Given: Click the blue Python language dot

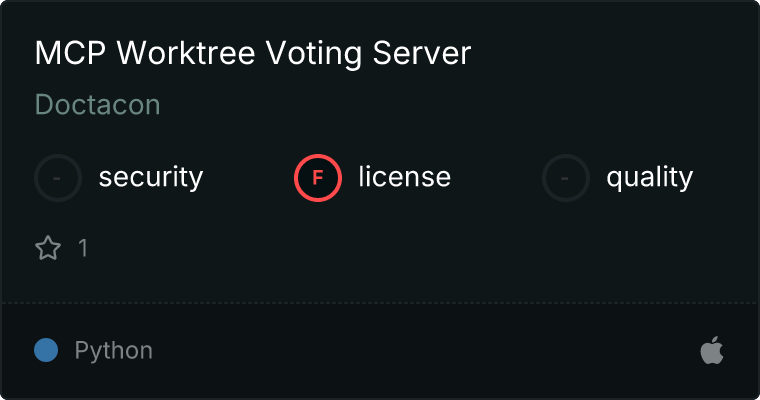Looking at the screenshot, I should 46,351.
